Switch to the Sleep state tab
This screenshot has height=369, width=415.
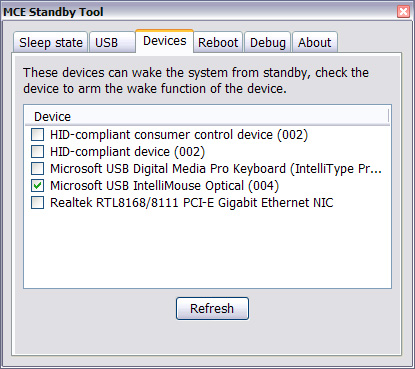[51, 43]
